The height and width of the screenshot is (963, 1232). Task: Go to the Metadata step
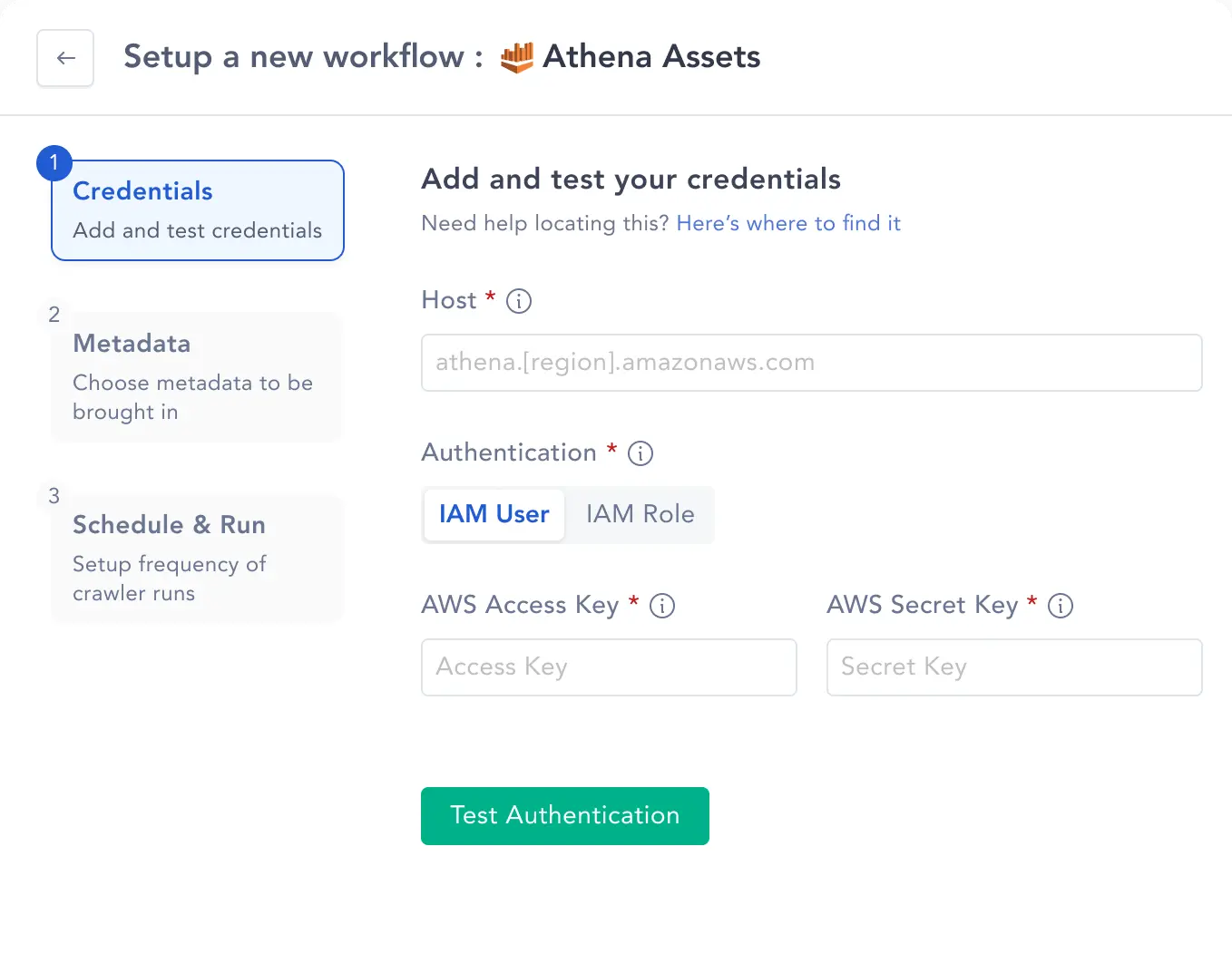pos(197,377)
